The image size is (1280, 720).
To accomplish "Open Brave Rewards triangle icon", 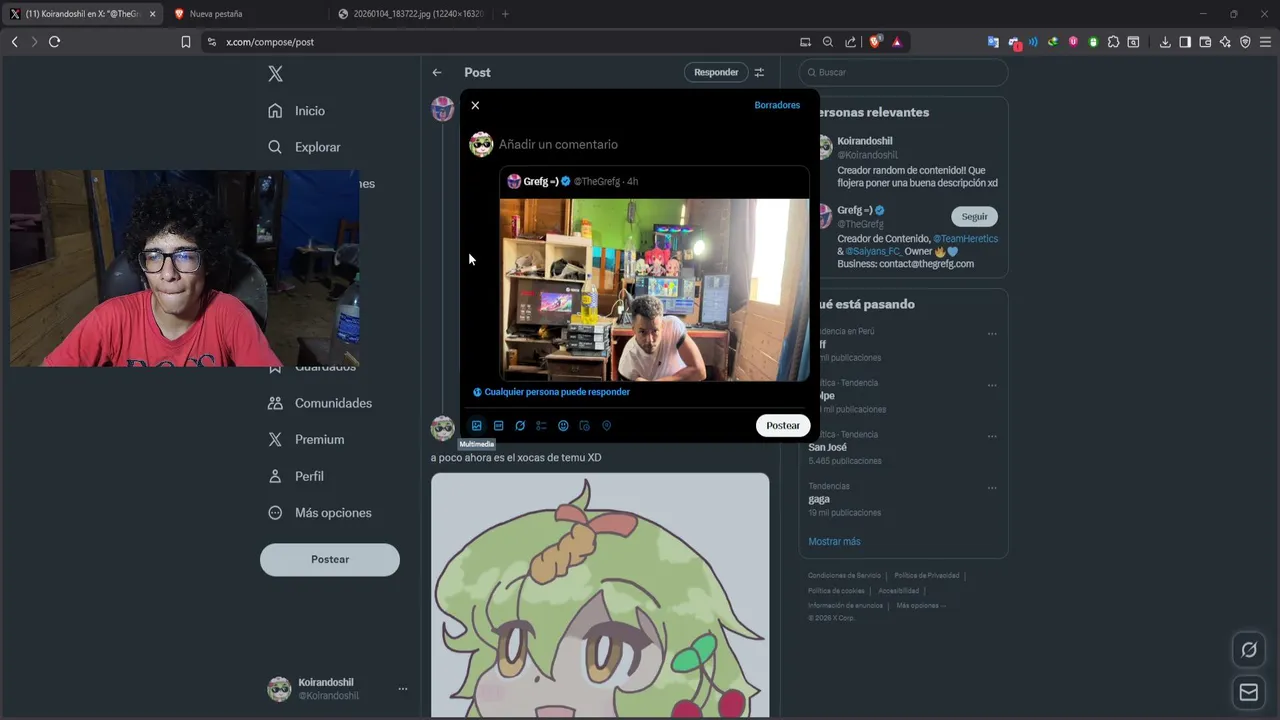I will (897, 42).
